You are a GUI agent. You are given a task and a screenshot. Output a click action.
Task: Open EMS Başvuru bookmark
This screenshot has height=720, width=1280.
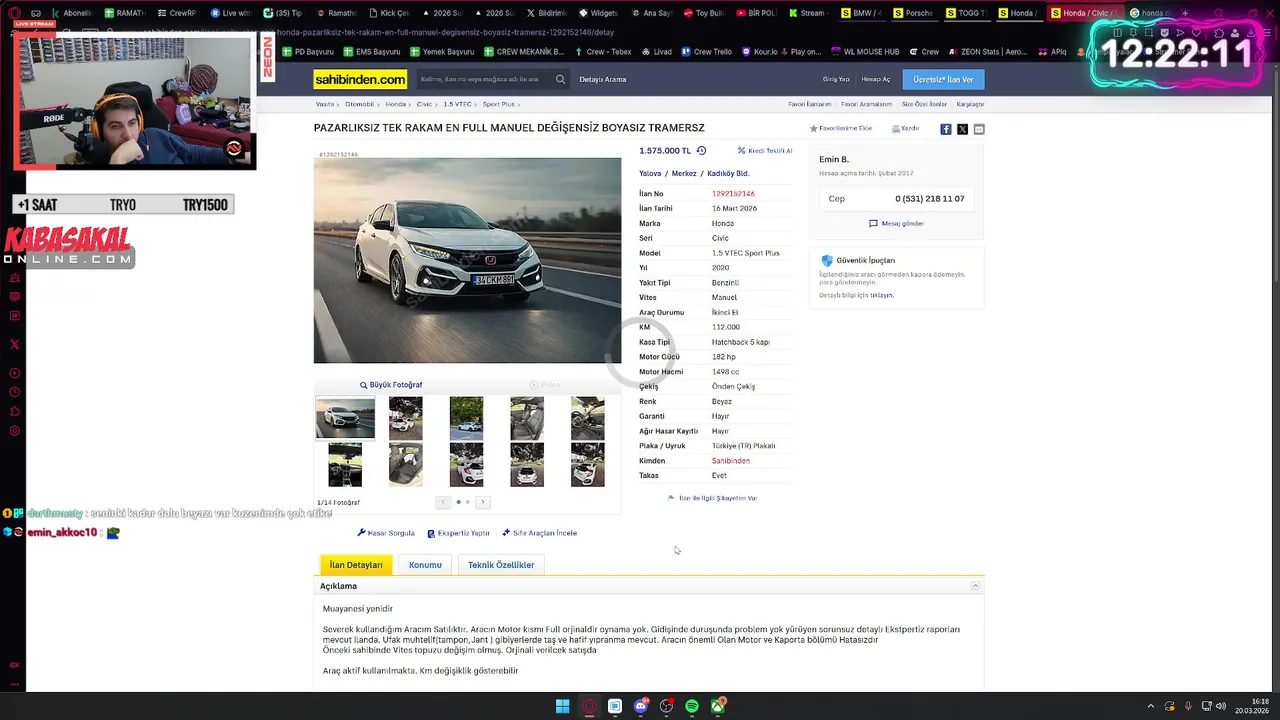click(372, 52)
